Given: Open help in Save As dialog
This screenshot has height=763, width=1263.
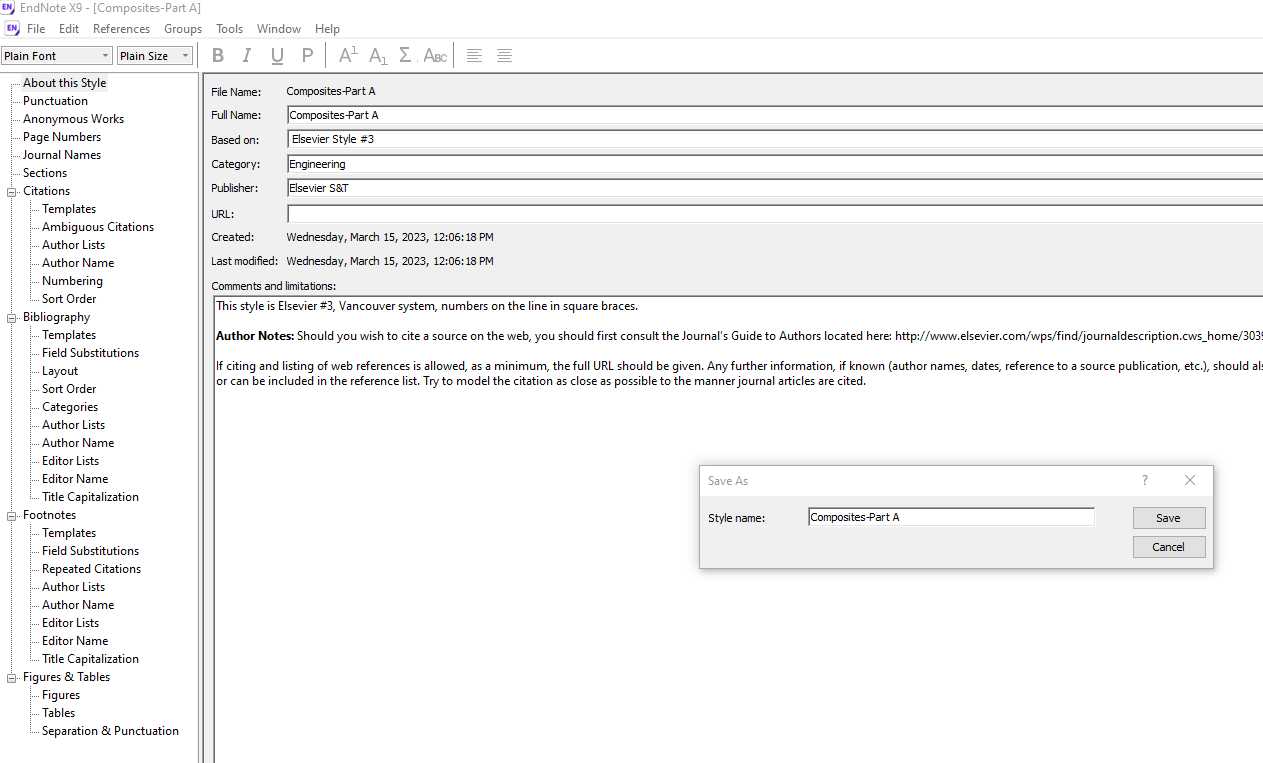Looking at the screenshot, I should click(x=1145, y=481).
